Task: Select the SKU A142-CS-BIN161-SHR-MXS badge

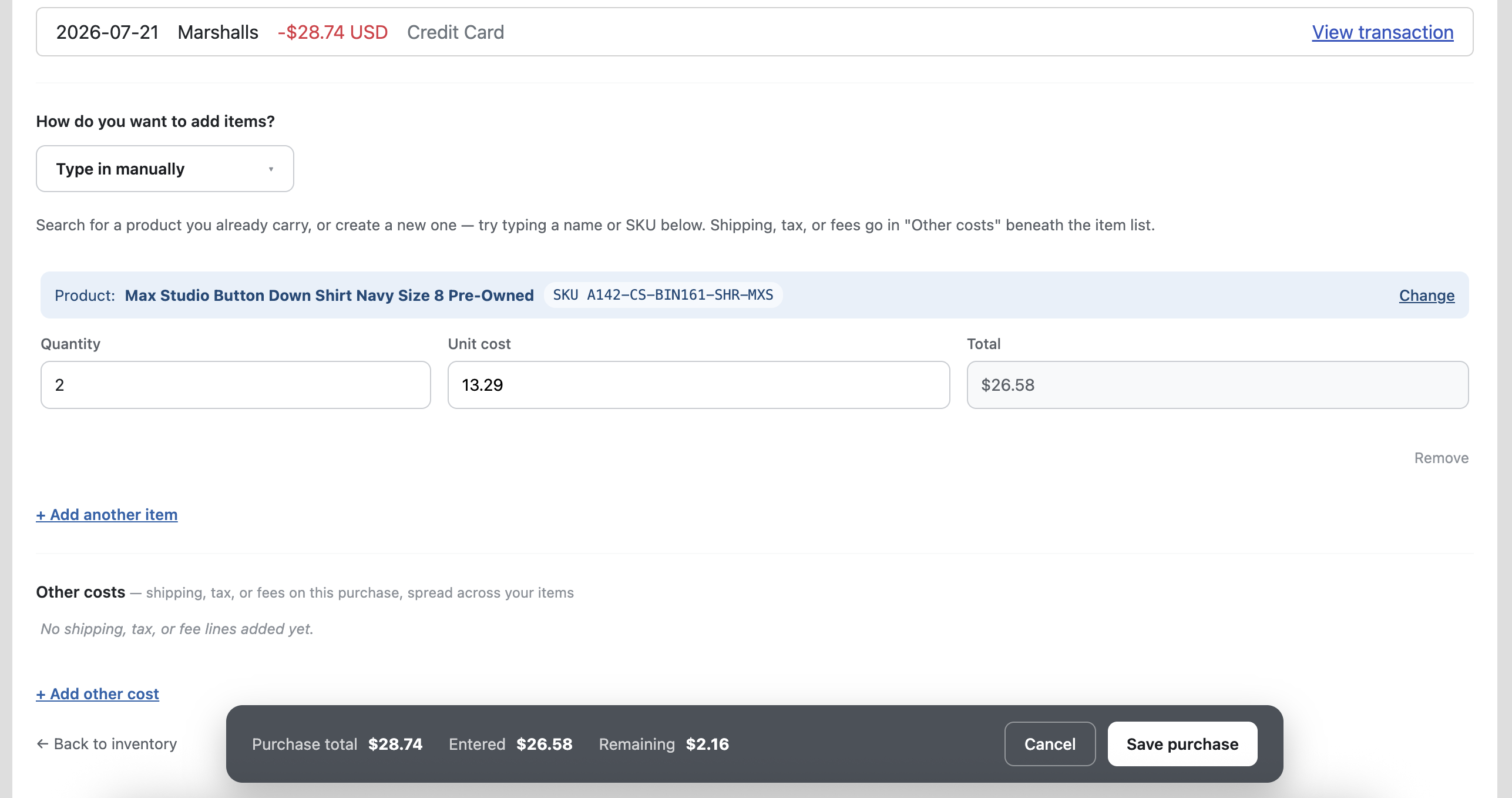Action: (x=663, y=295)
